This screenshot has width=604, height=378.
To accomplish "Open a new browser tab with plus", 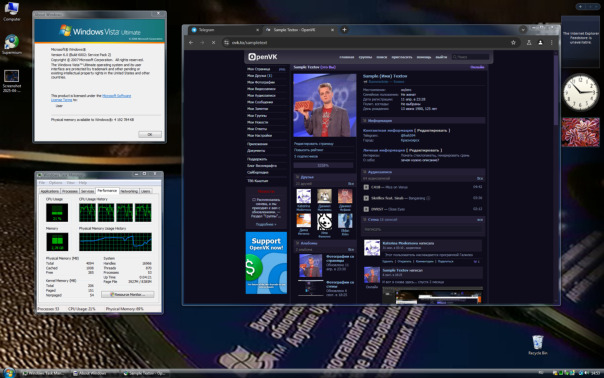I will (x=344, y=30).
